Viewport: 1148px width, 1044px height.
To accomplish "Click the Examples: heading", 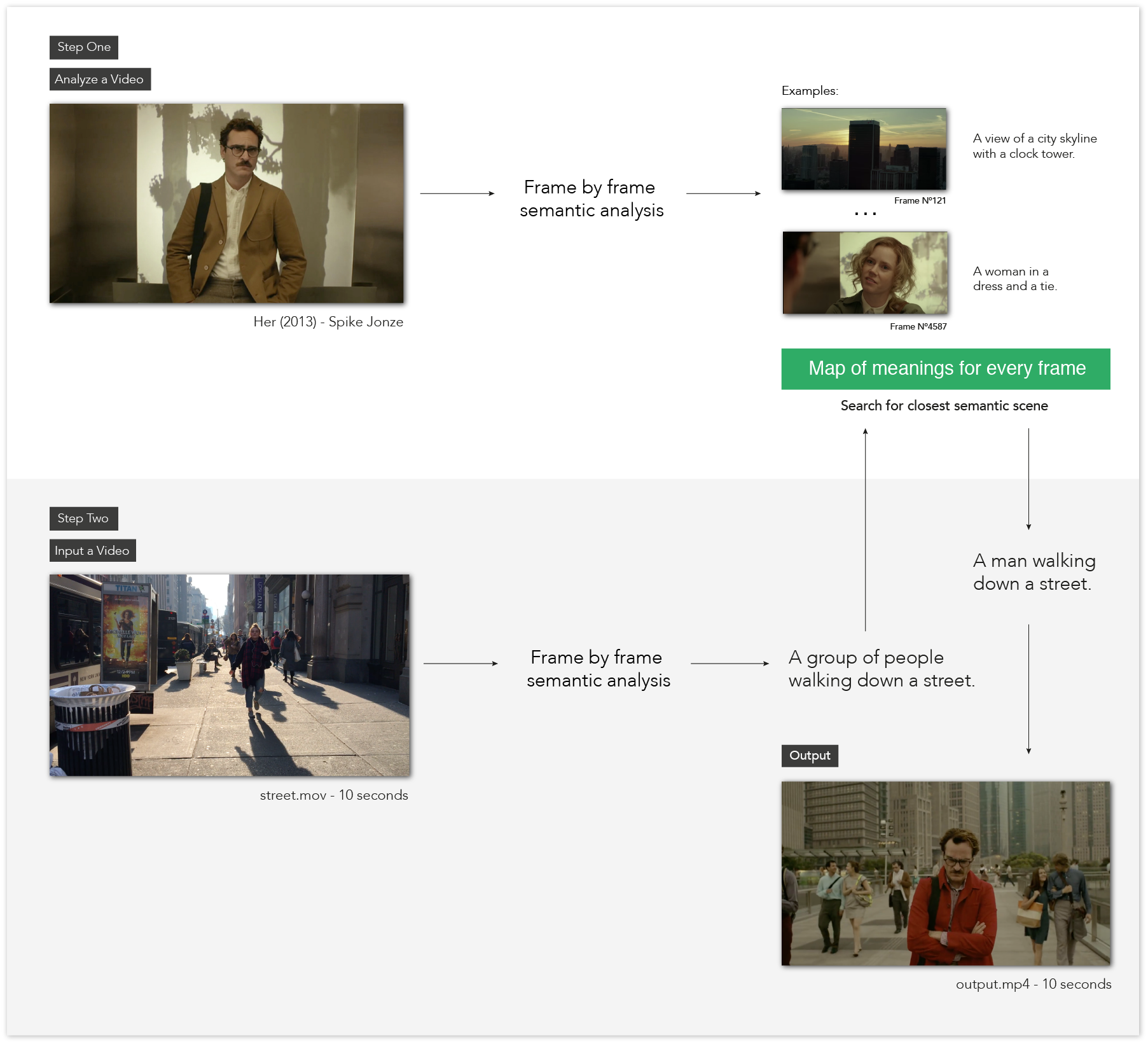I will click(810, 91).
